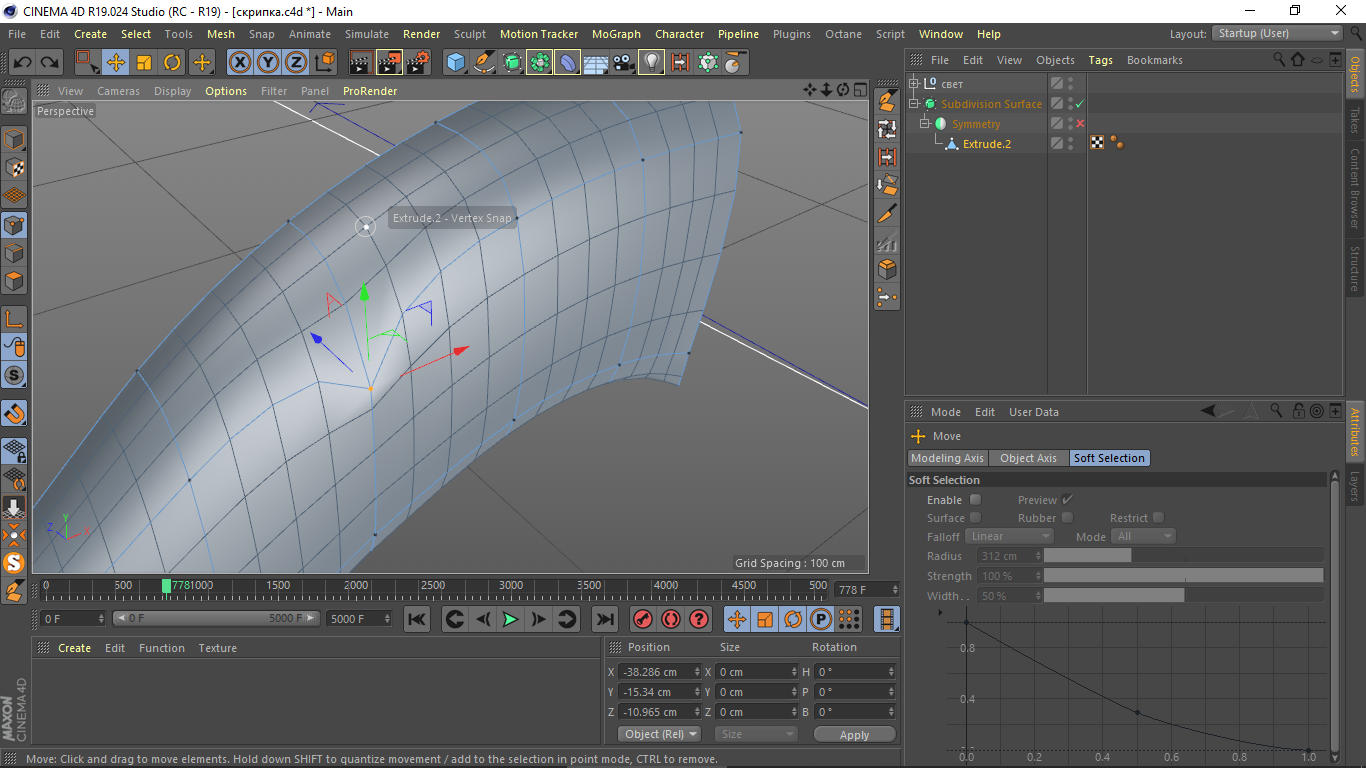Switch to Polygons mode in left toolbar
This screenshot has height=768, width=1366.
14,281
